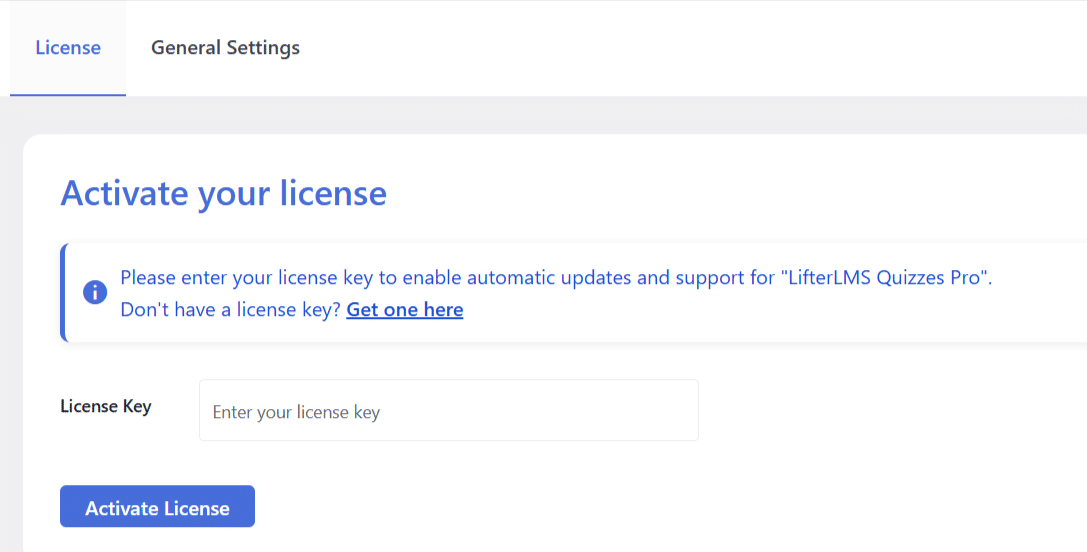Click the blue underline beneath License tab
Image resolution: width=1087 pixels, height=552 pixels.
(68, 94)
